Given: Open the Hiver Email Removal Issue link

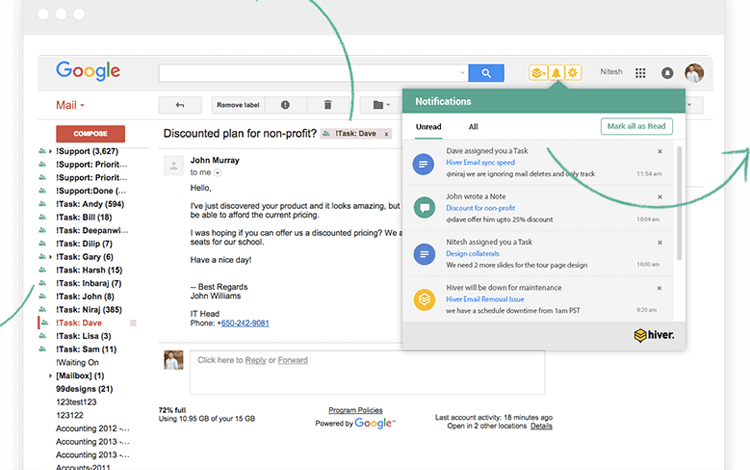Looking at the screenshot, I should [485, 299].
